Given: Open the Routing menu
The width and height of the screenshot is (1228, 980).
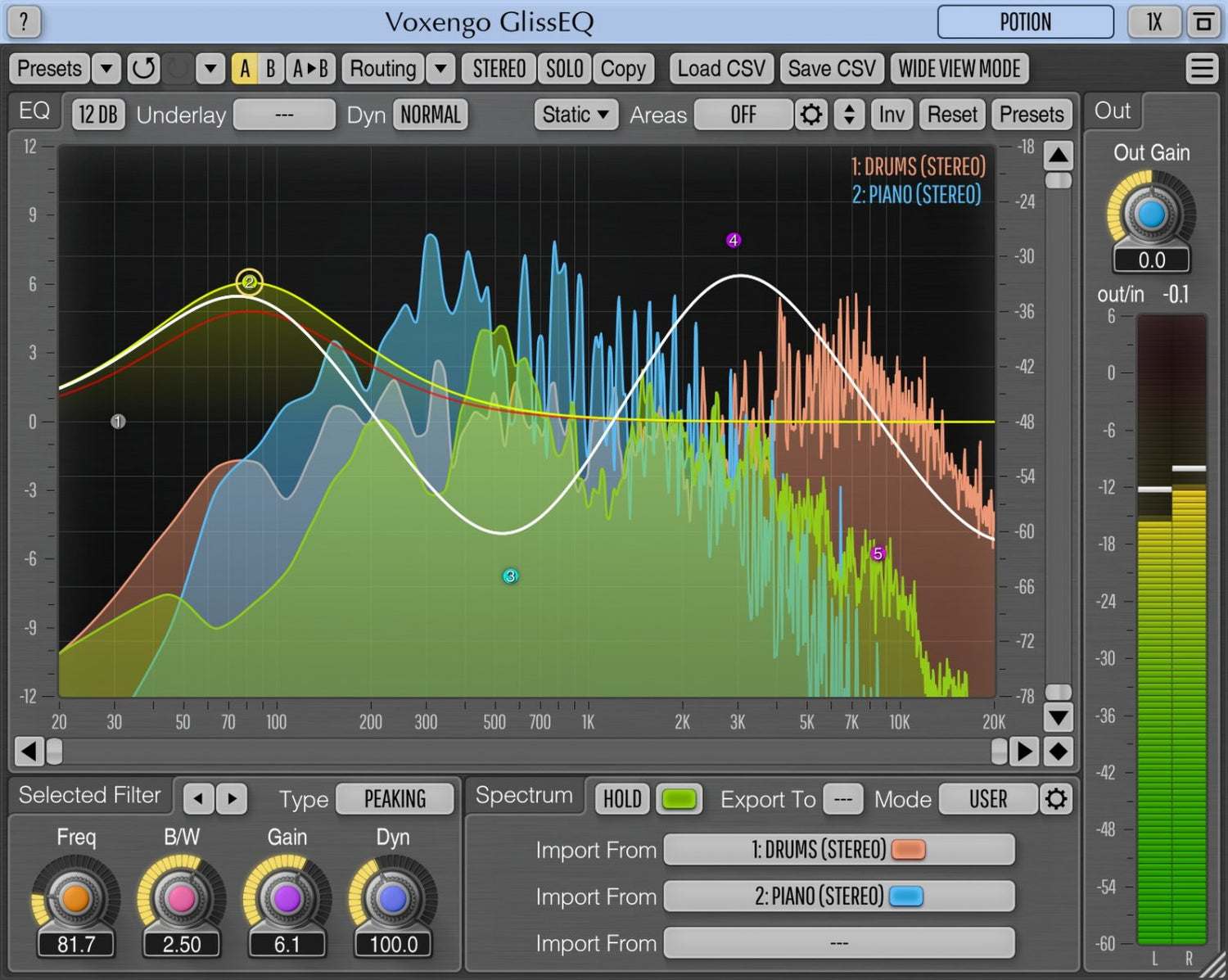Looking at the screenshot, I should tap(382, 69).
